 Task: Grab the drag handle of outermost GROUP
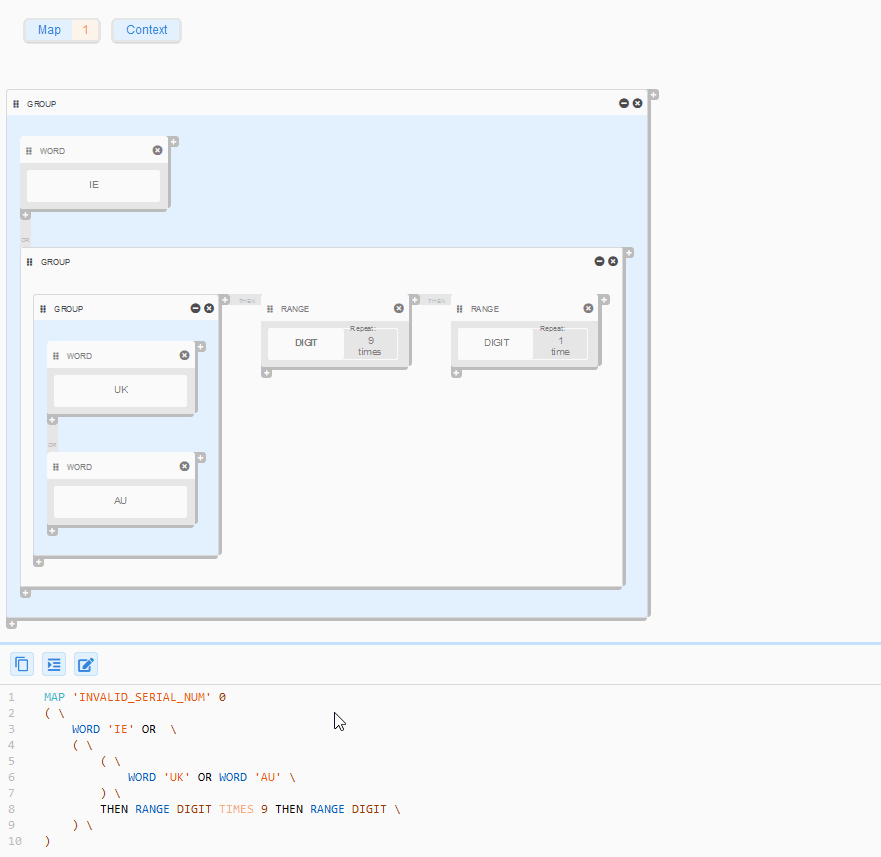click(x=16, y=104)
